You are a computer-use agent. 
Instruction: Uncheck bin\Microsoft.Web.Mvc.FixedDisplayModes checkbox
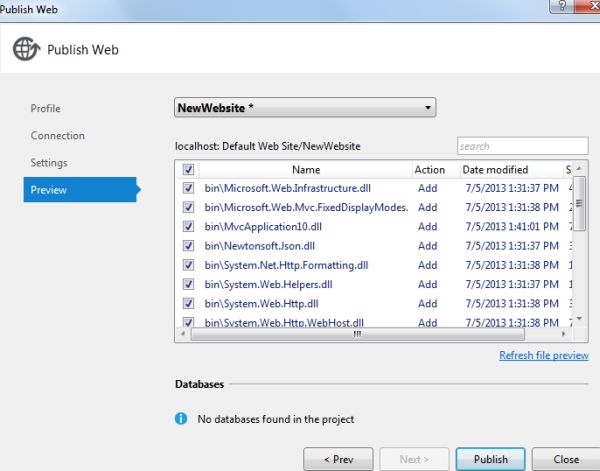[x=188, y=207]
